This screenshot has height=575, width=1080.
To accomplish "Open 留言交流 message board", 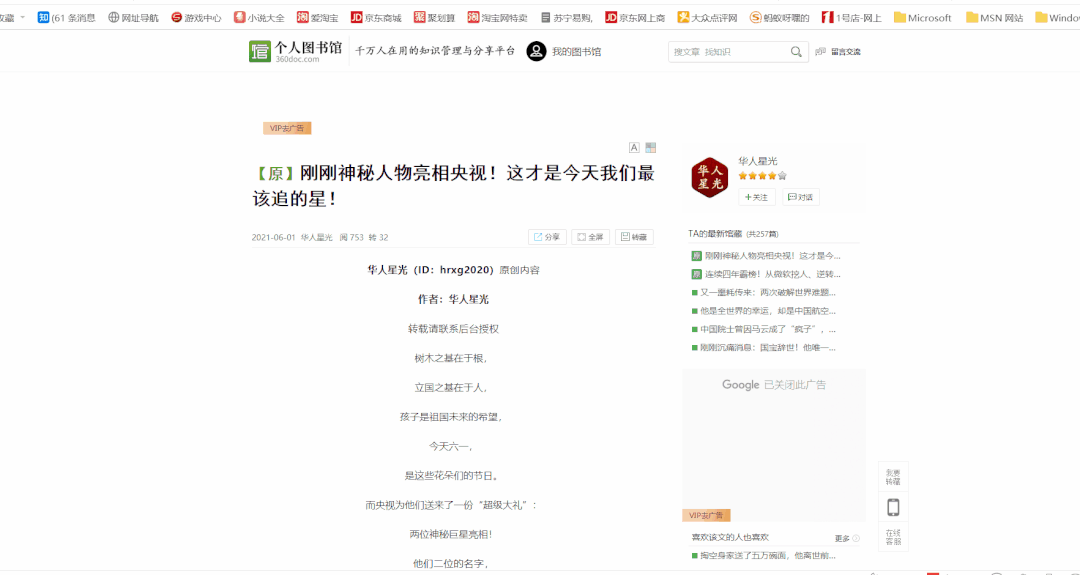I will [839, 52].
